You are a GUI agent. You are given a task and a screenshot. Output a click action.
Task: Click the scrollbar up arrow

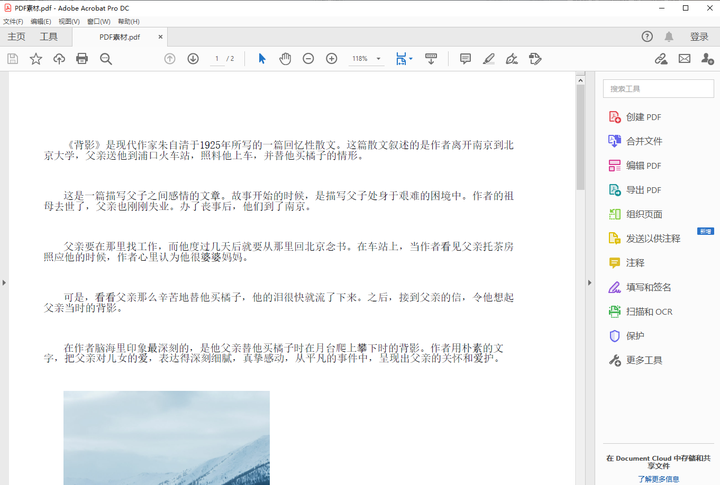(580, 80)
